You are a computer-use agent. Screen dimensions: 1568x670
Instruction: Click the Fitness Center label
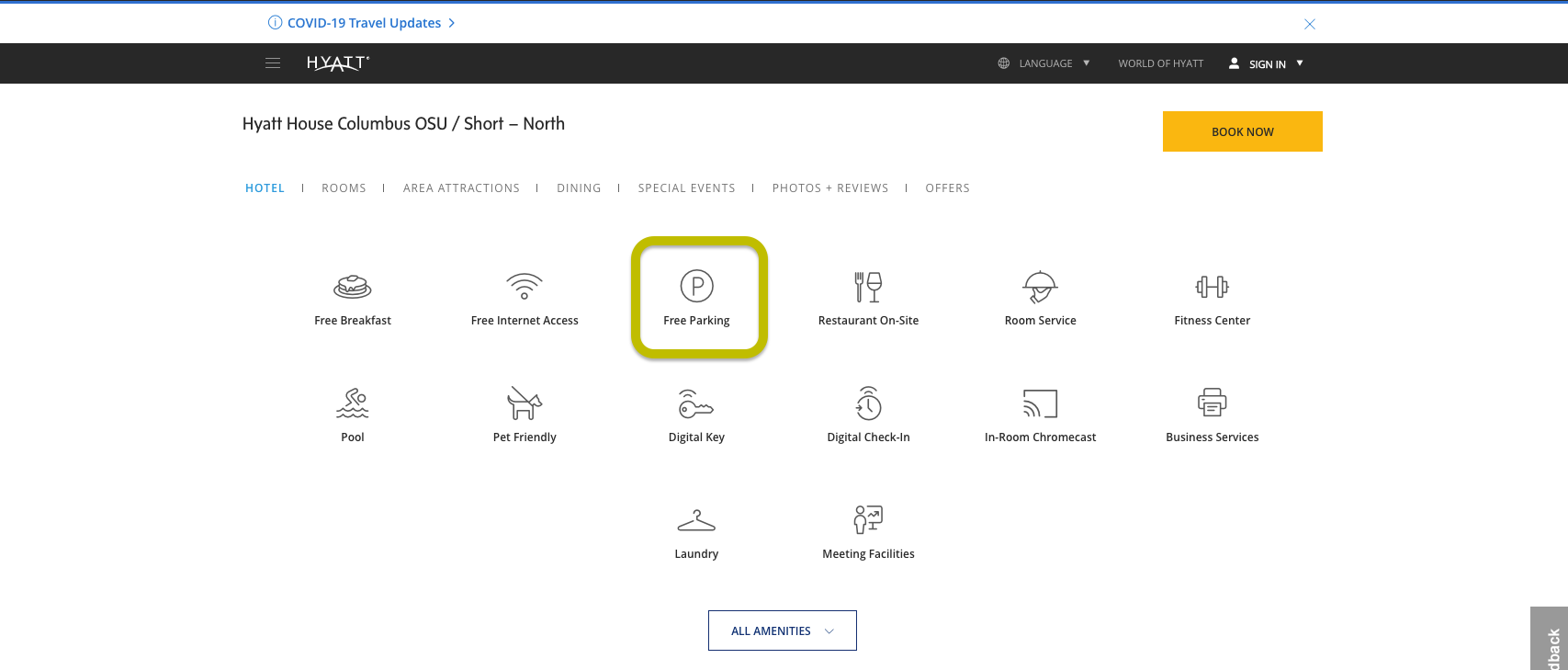click(1213, 321)
